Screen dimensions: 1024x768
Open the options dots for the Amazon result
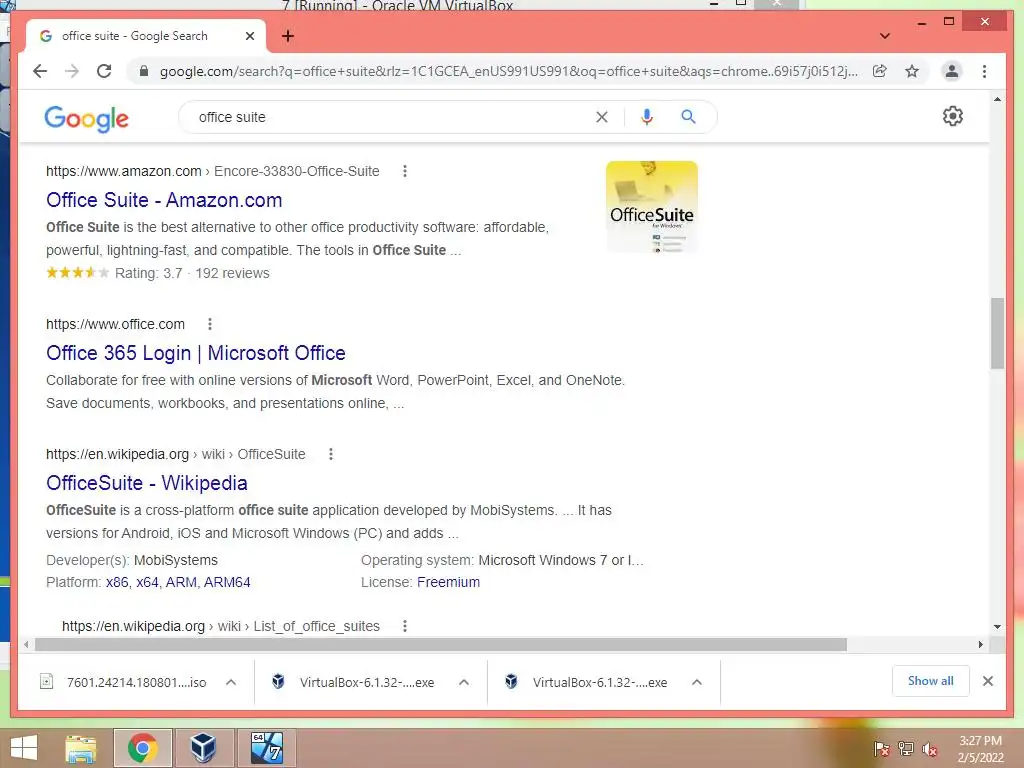(405, 171)
